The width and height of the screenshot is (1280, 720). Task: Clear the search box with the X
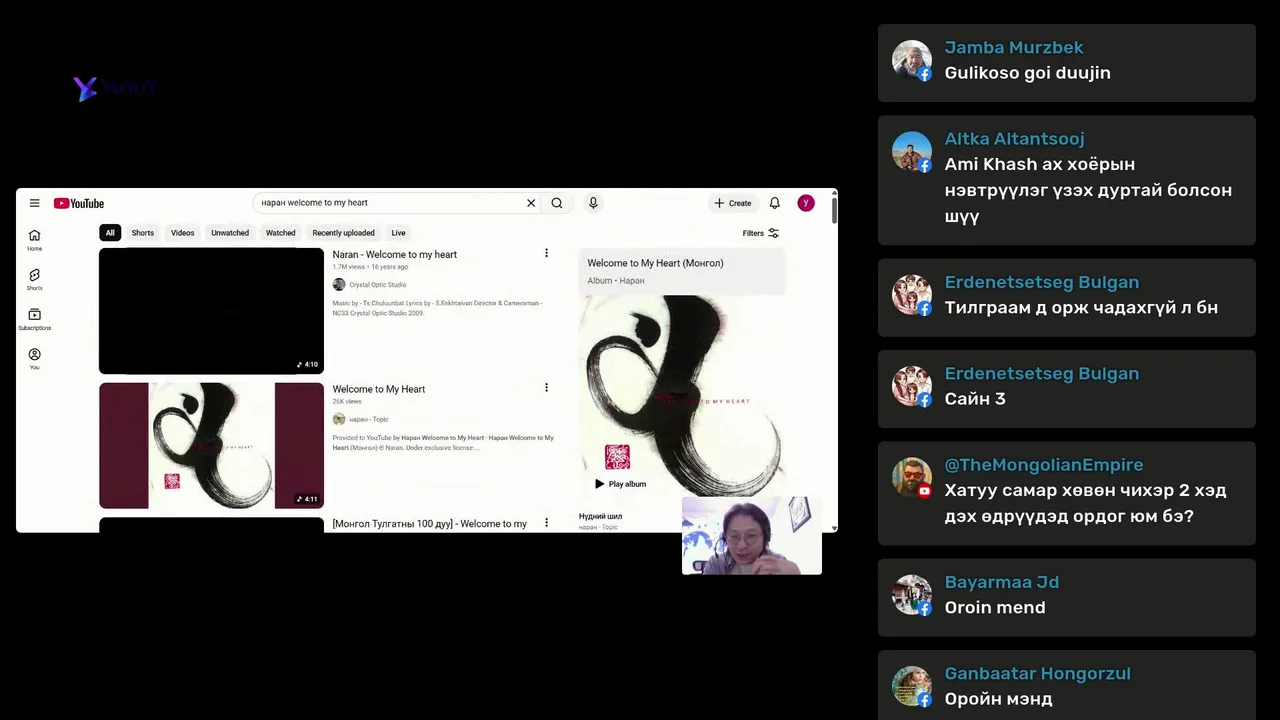[x=531, y=203]
